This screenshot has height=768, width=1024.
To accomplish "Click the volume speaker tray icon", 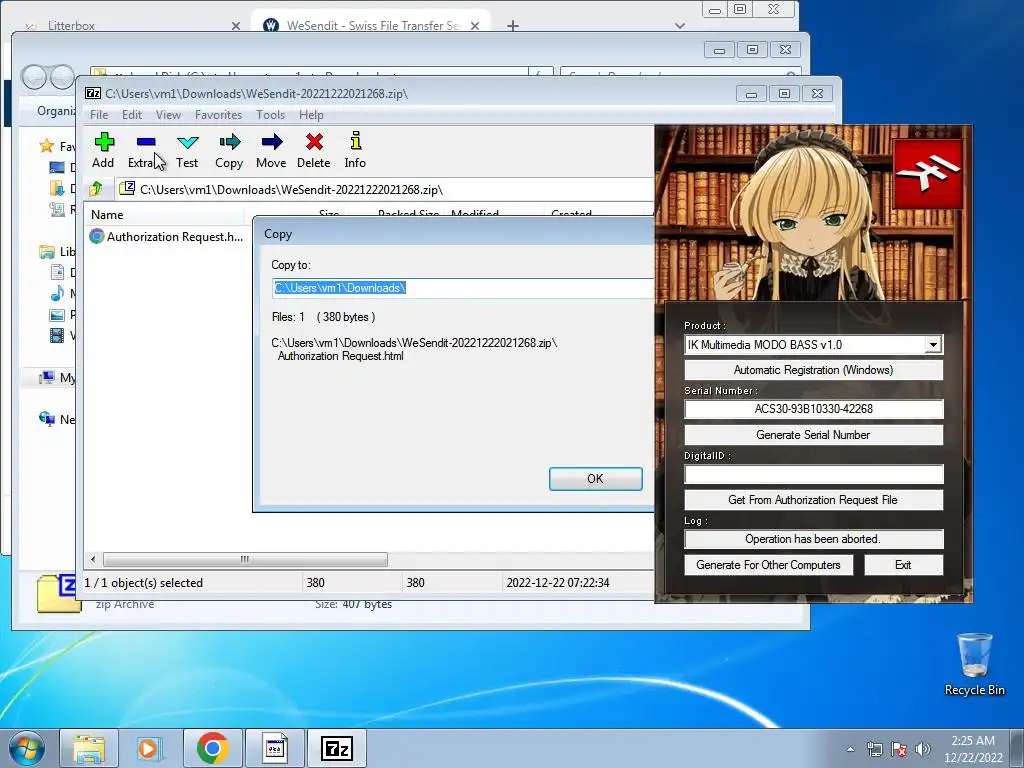I will [x=923, y=749].
